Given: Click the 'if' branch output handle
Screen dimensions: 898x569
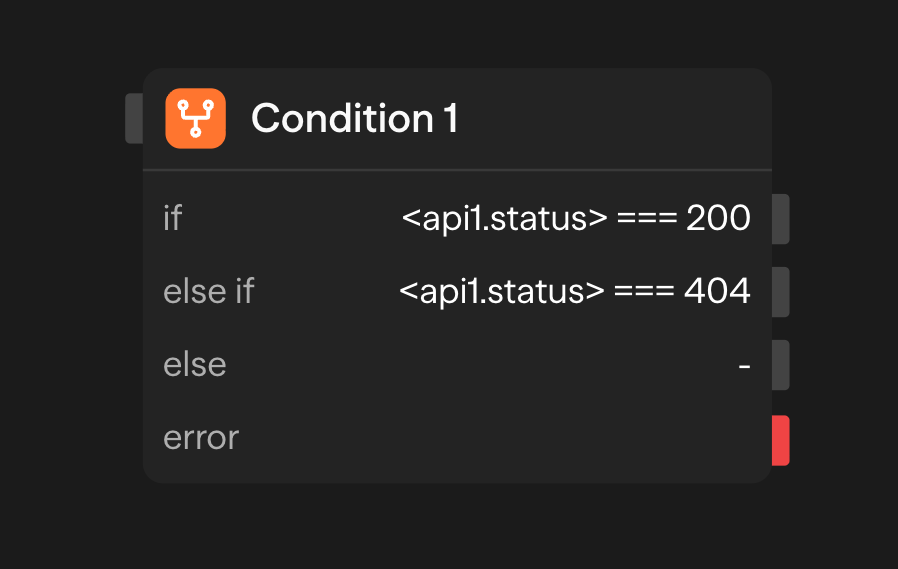Looking at the screenshot, I should [x=780, y=219].
